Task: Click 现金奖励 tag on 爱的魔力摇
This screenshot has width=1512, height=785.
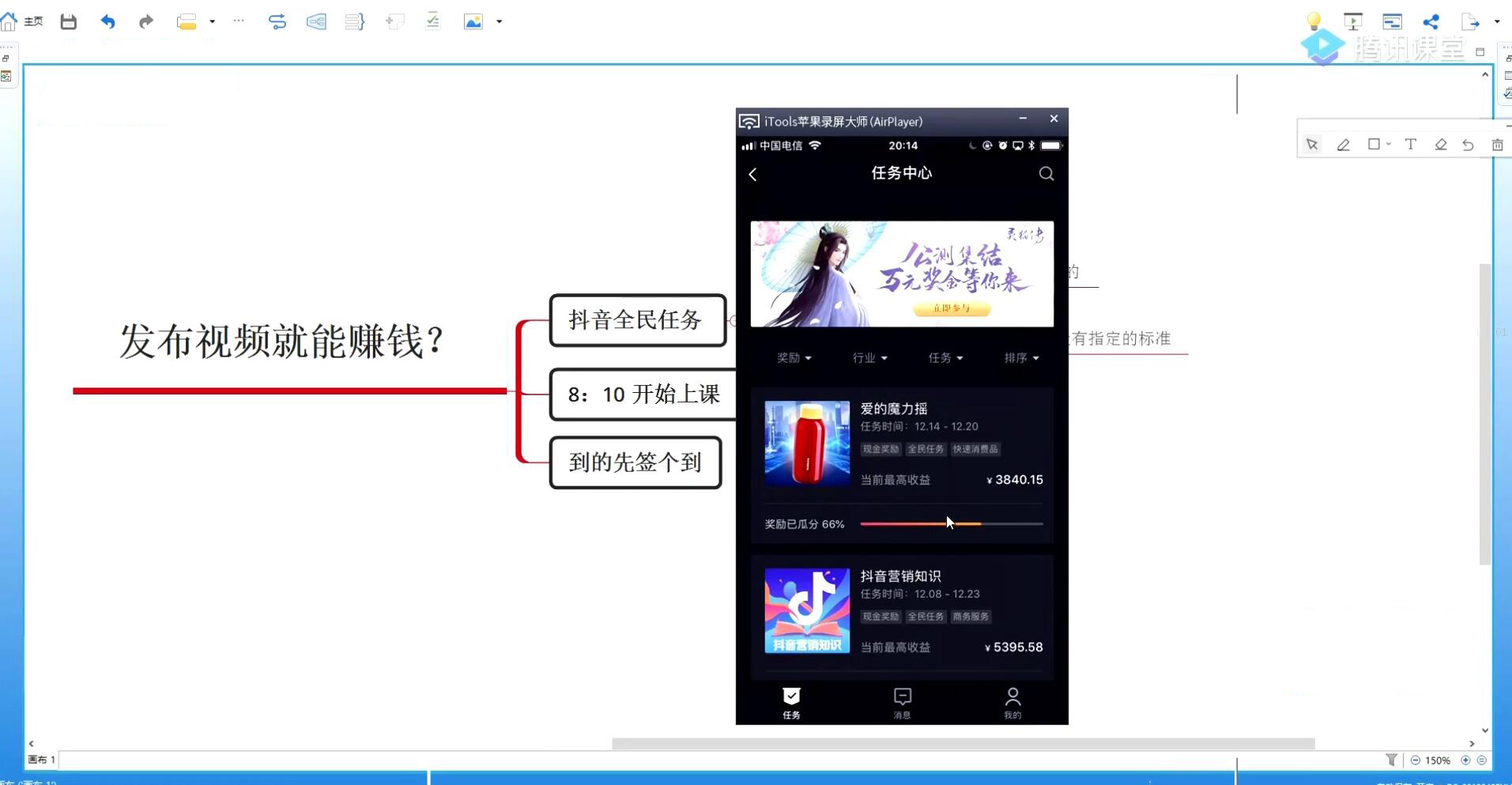Action: tap(880, 449)
